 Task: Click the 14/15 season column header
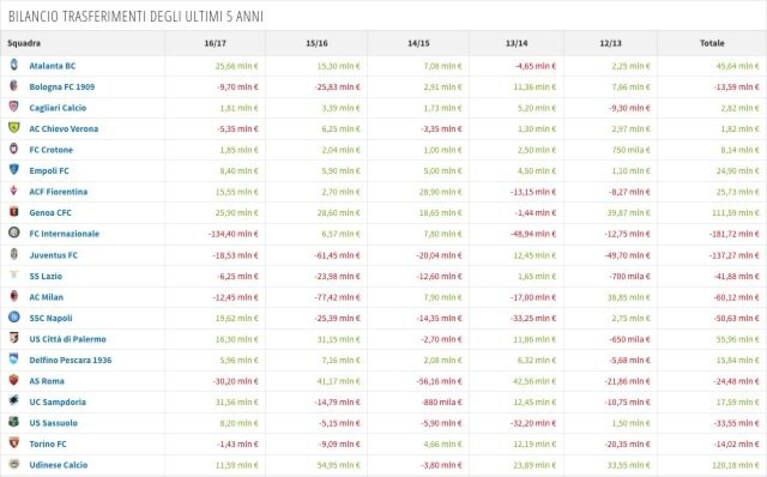coord(418,44)
